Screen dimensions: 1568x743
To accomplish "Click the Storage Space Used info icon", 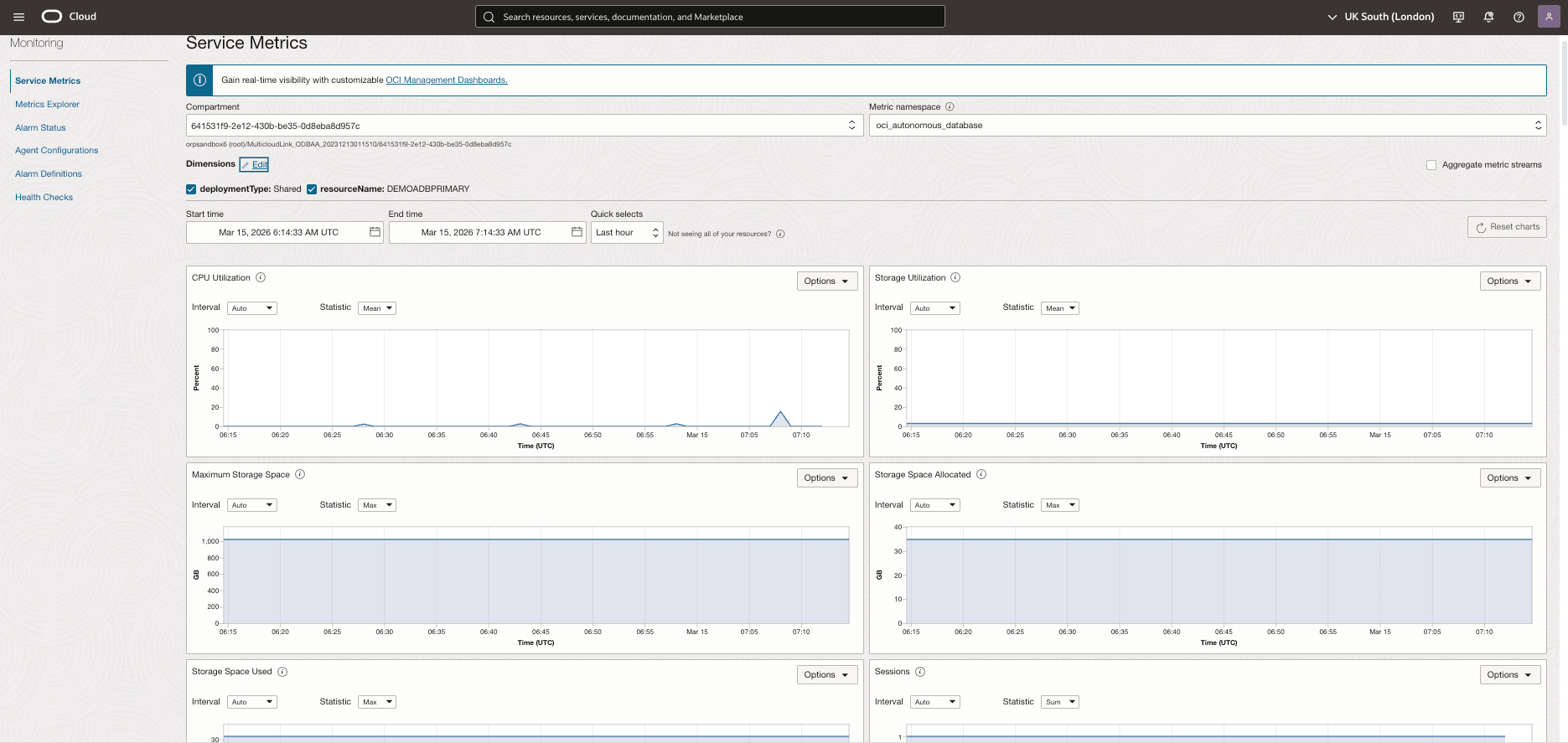I will (x=282, y=672).
